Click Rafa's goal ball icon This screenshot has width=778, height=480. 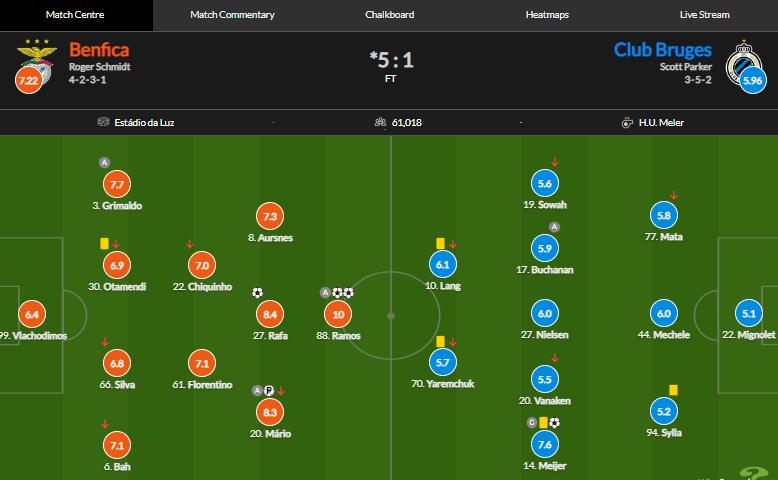point(258,293)
